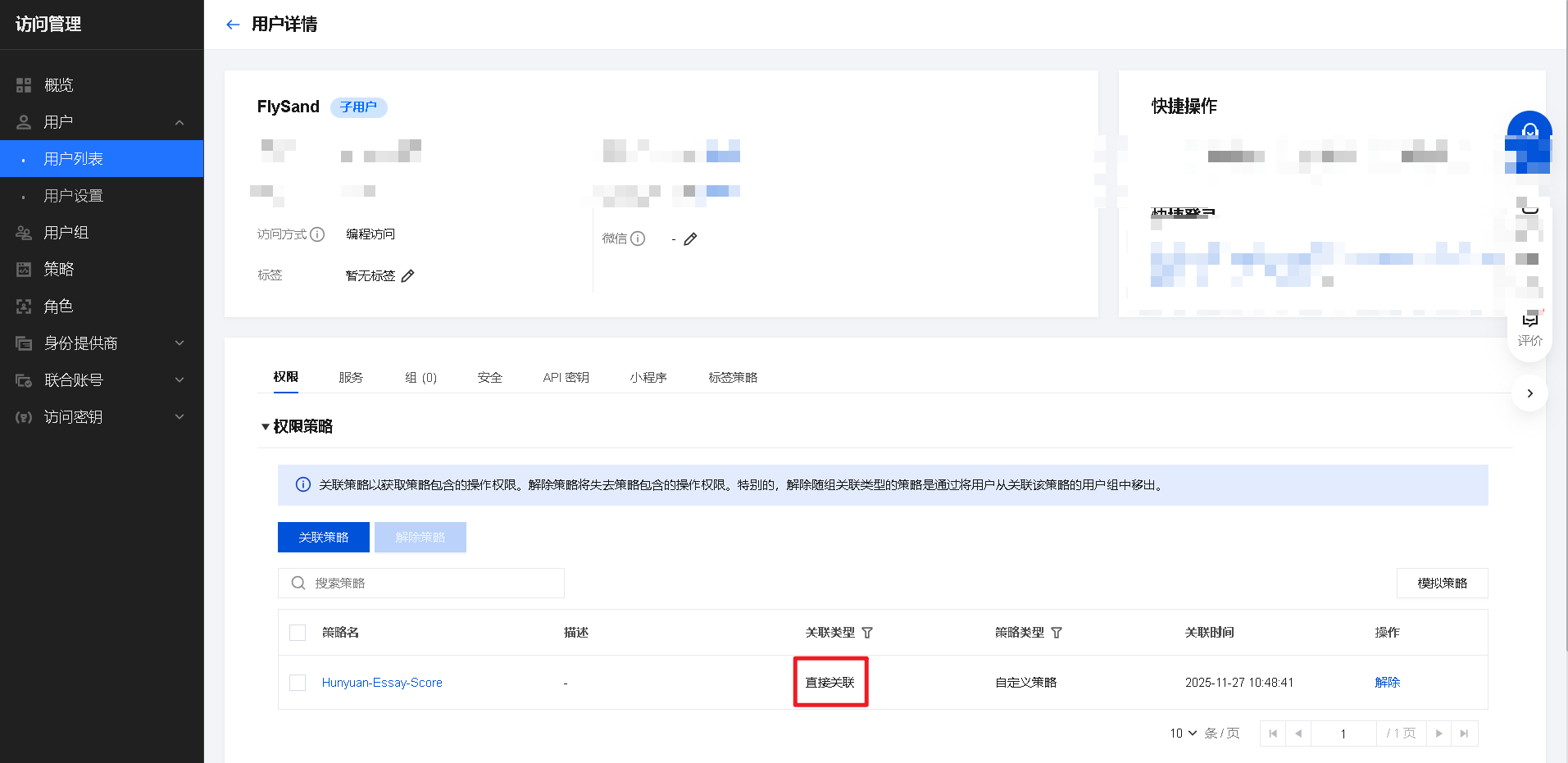
Task: Click the 直接关联 cell
Action: [830, 683]
